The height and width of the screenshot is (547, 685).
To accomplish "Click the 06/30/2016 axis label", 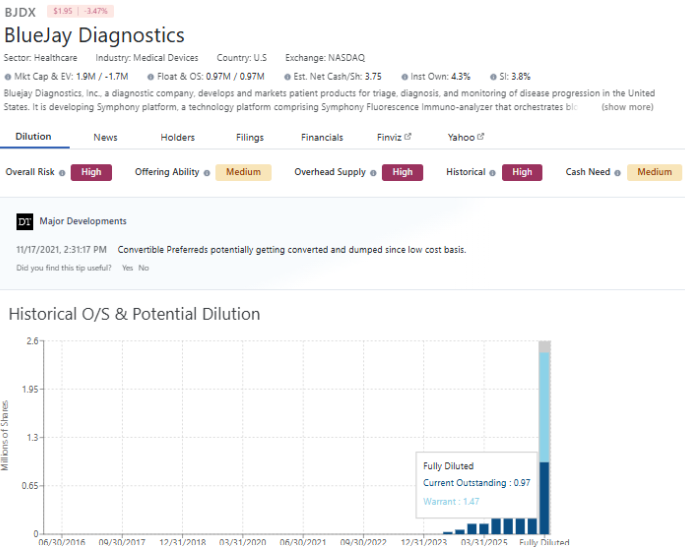I will (x=62, y=542).
